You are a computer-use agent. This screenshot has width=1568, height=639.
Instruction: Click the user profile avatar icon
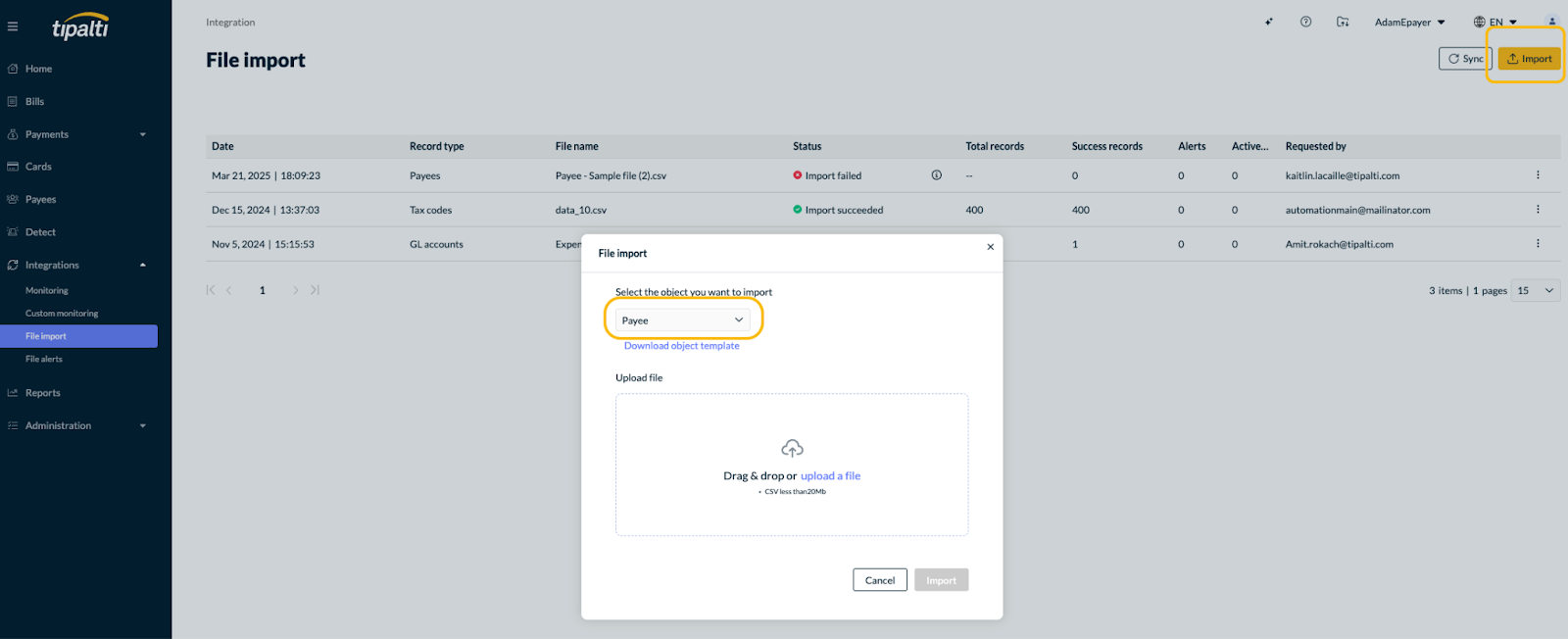click(1551, 22)
